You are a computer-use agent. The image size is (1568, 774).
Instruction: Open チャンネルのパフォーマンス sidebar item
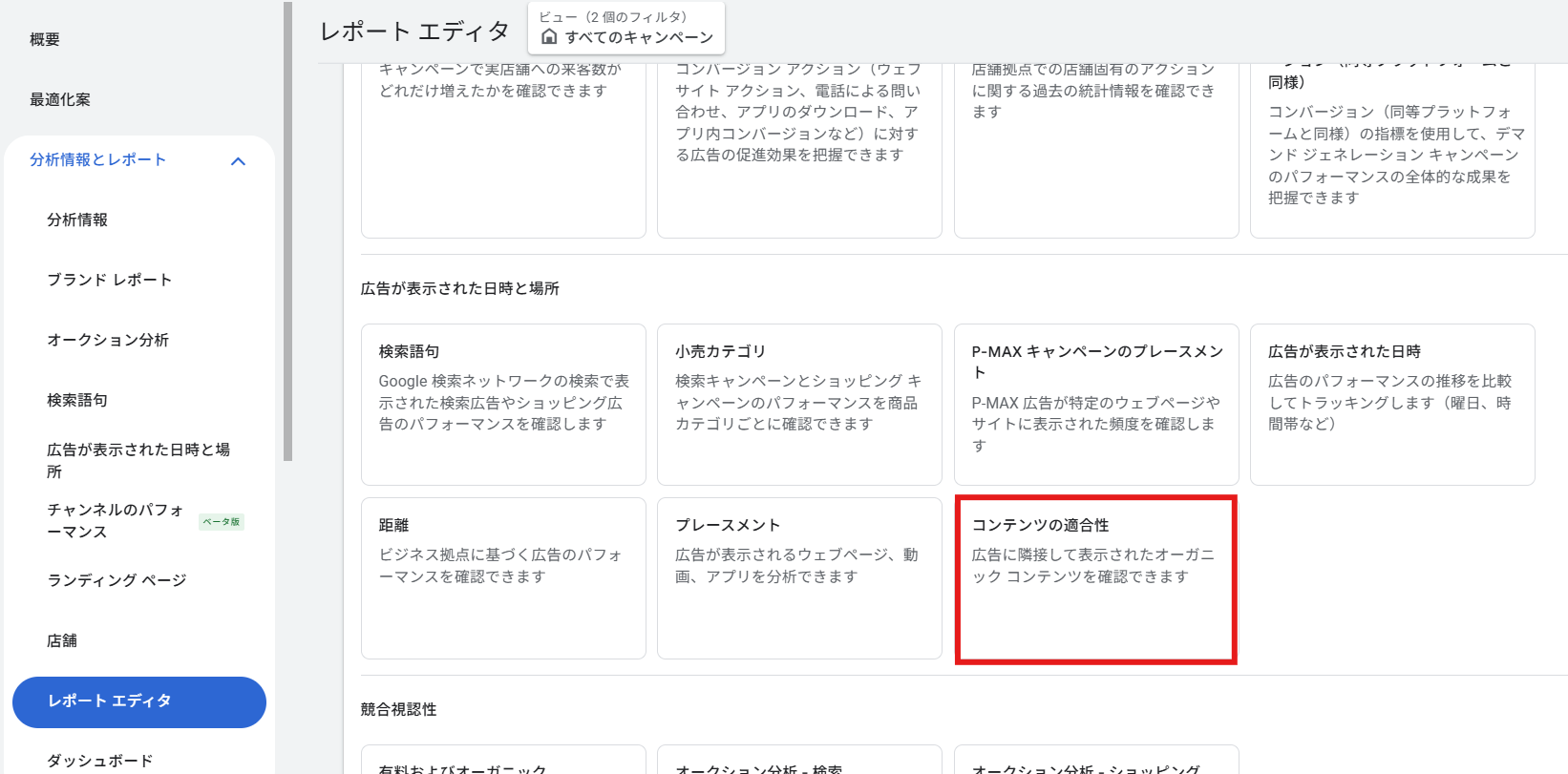(116, 520)
